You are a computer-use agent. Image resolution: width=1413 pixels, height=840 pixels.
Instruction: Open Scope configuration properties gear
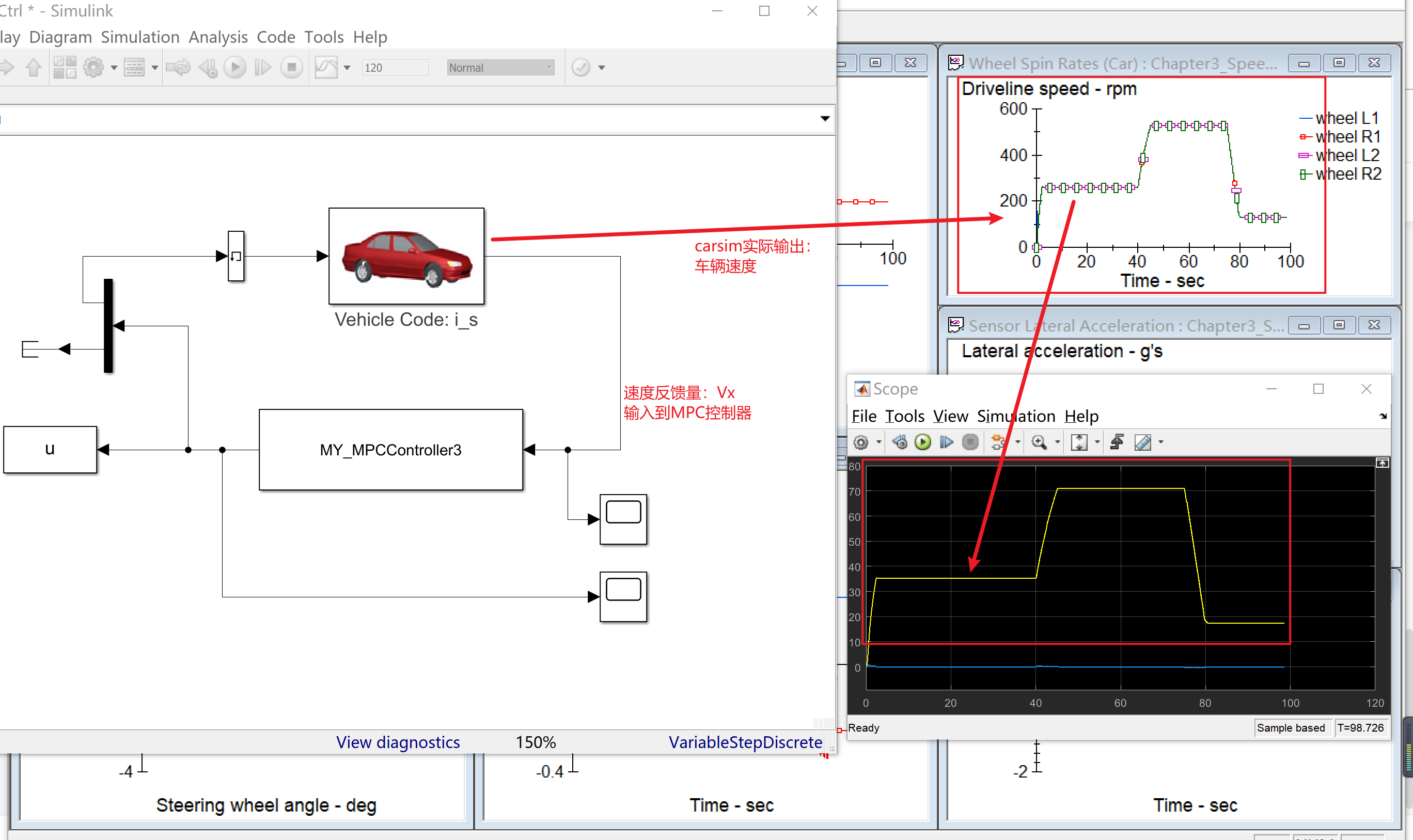861,442
